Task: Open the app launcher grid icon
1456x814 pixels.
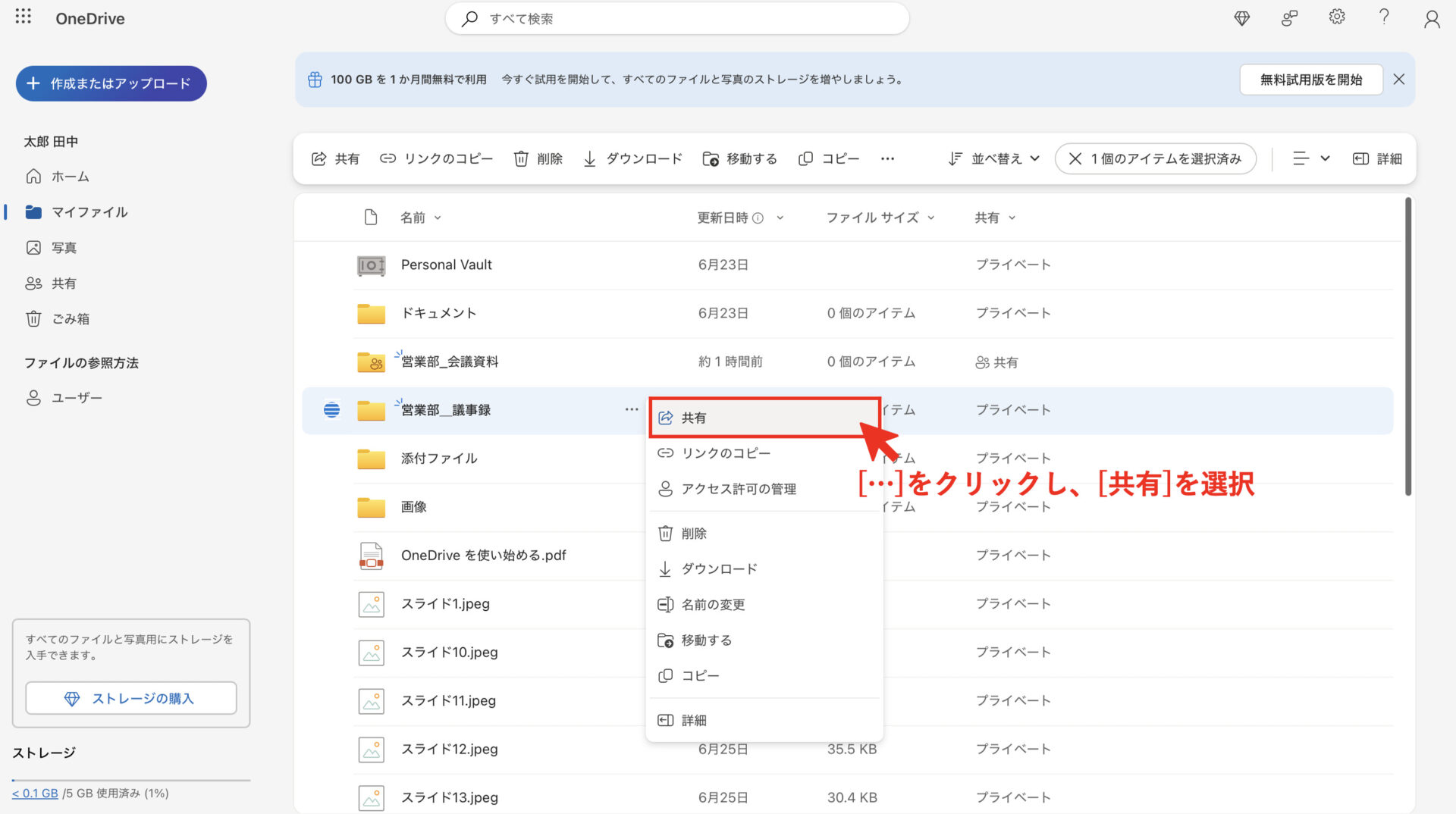Action: pyautogui.click(x=23, y=17)
